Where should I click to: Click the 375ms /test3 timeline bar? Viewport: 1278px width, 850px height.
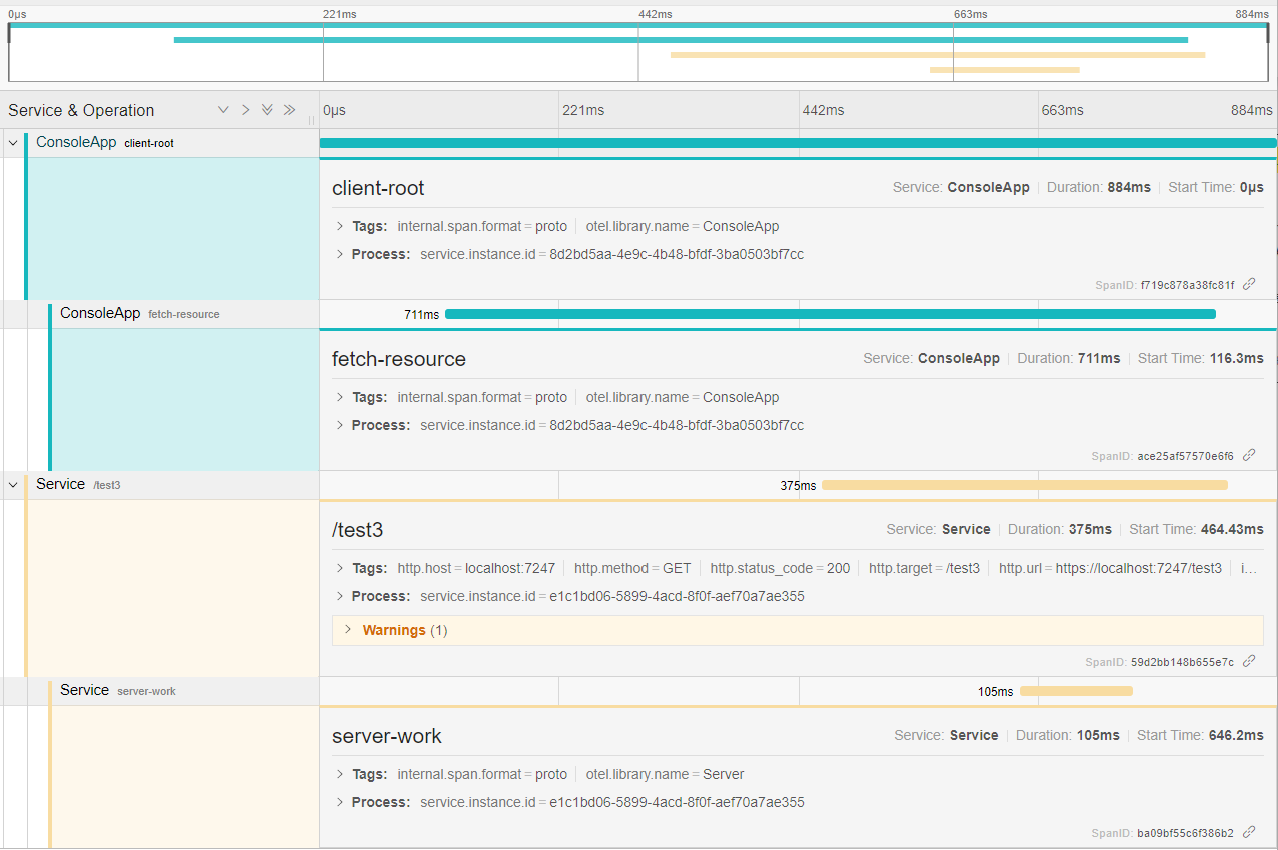(x=1025, y=485)
